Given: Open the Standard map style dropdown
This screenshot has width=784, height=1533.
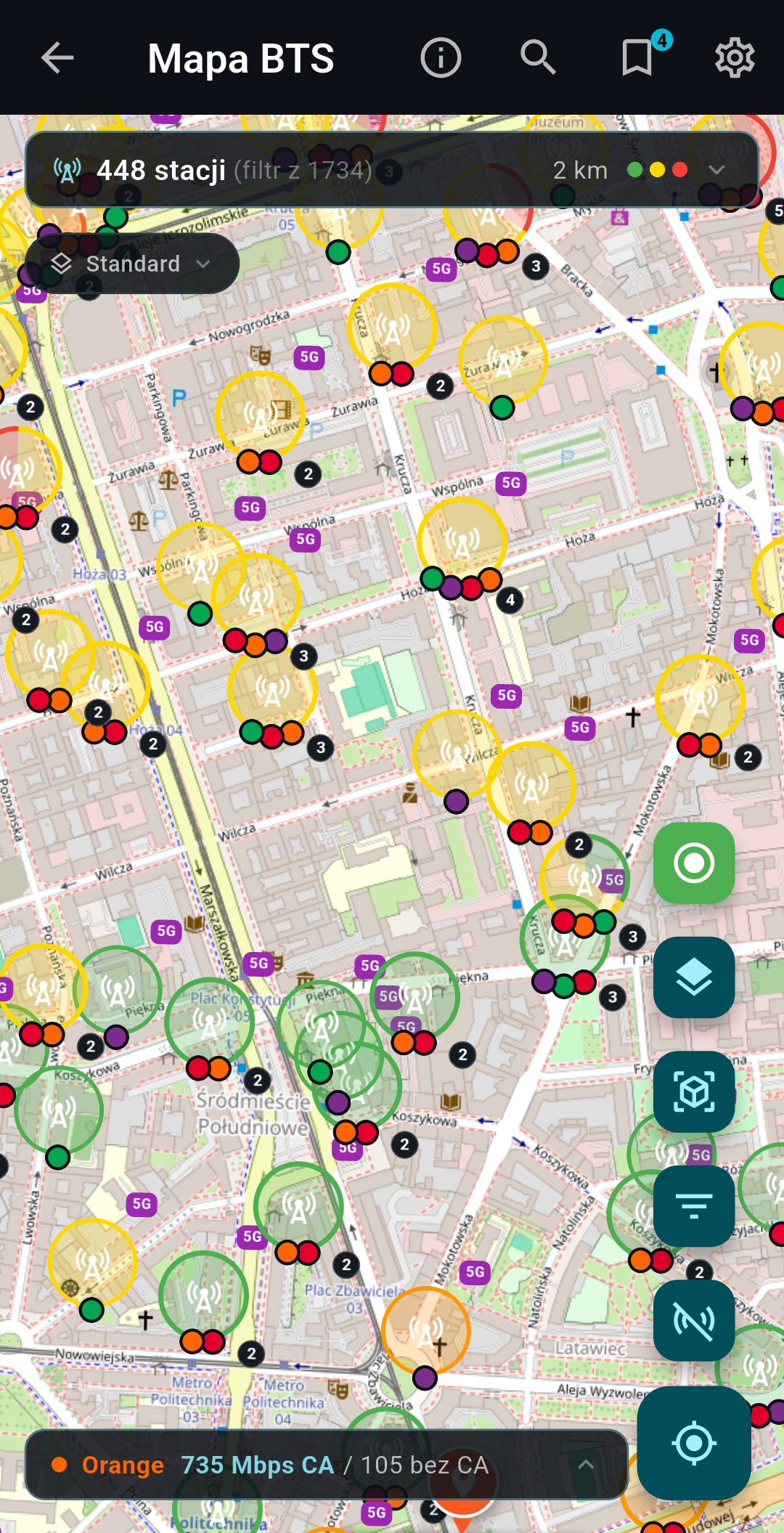Looking at the screenshot, I should 132,264.
